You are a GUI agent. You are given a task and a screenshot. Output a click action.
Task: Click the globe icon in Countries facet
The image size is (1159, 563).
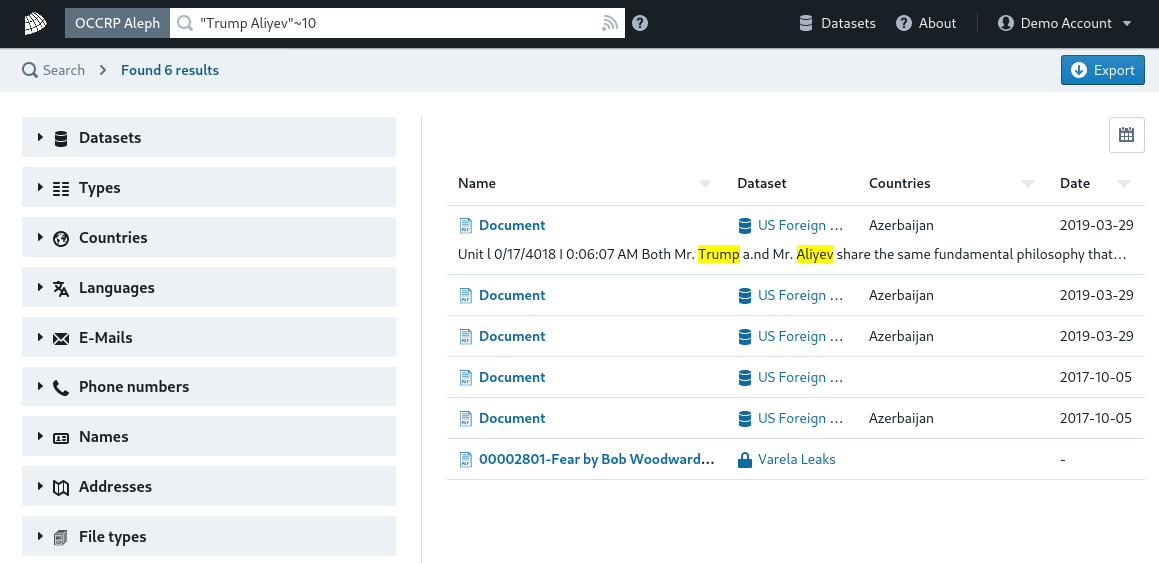[61, 238]
